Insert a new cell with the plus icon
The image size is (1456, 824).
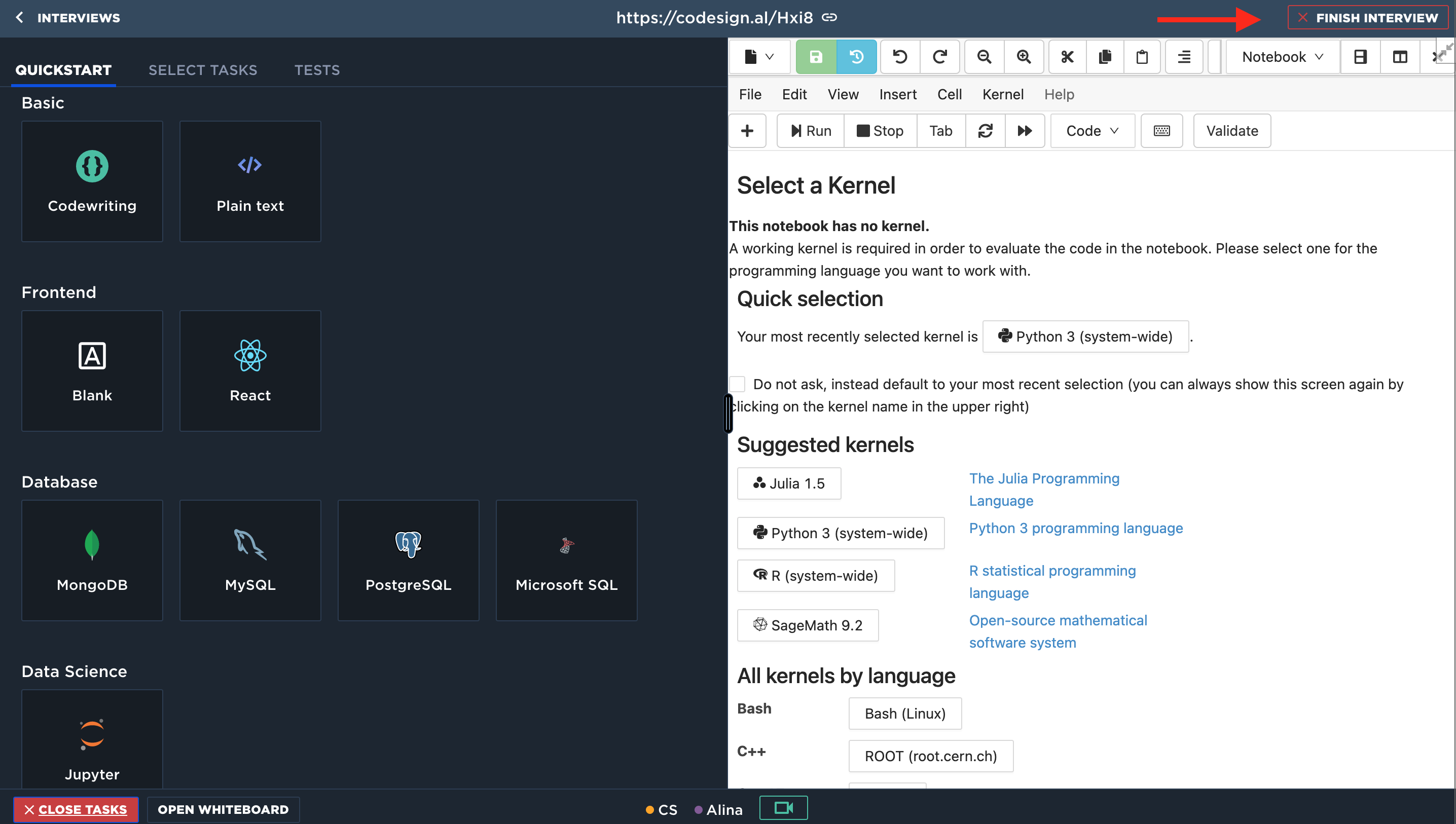click(x=747, y=131)
